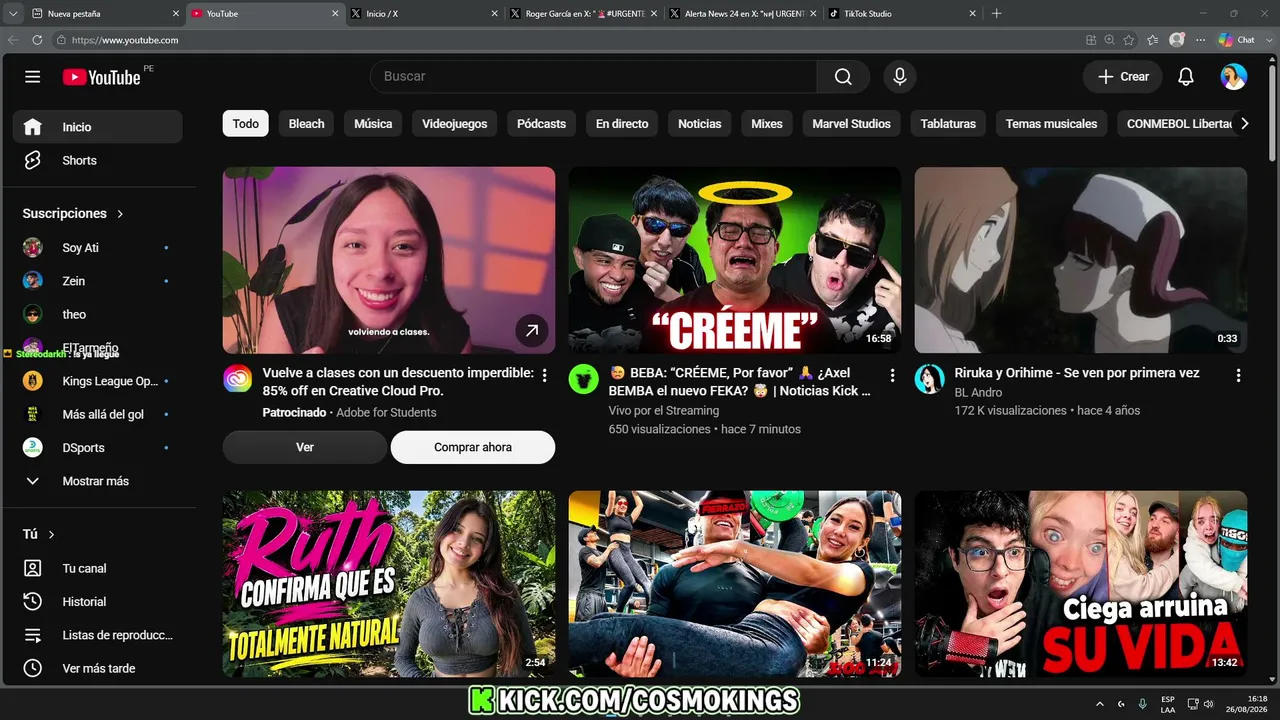Click the Comprar ahora button

point(473,447)
